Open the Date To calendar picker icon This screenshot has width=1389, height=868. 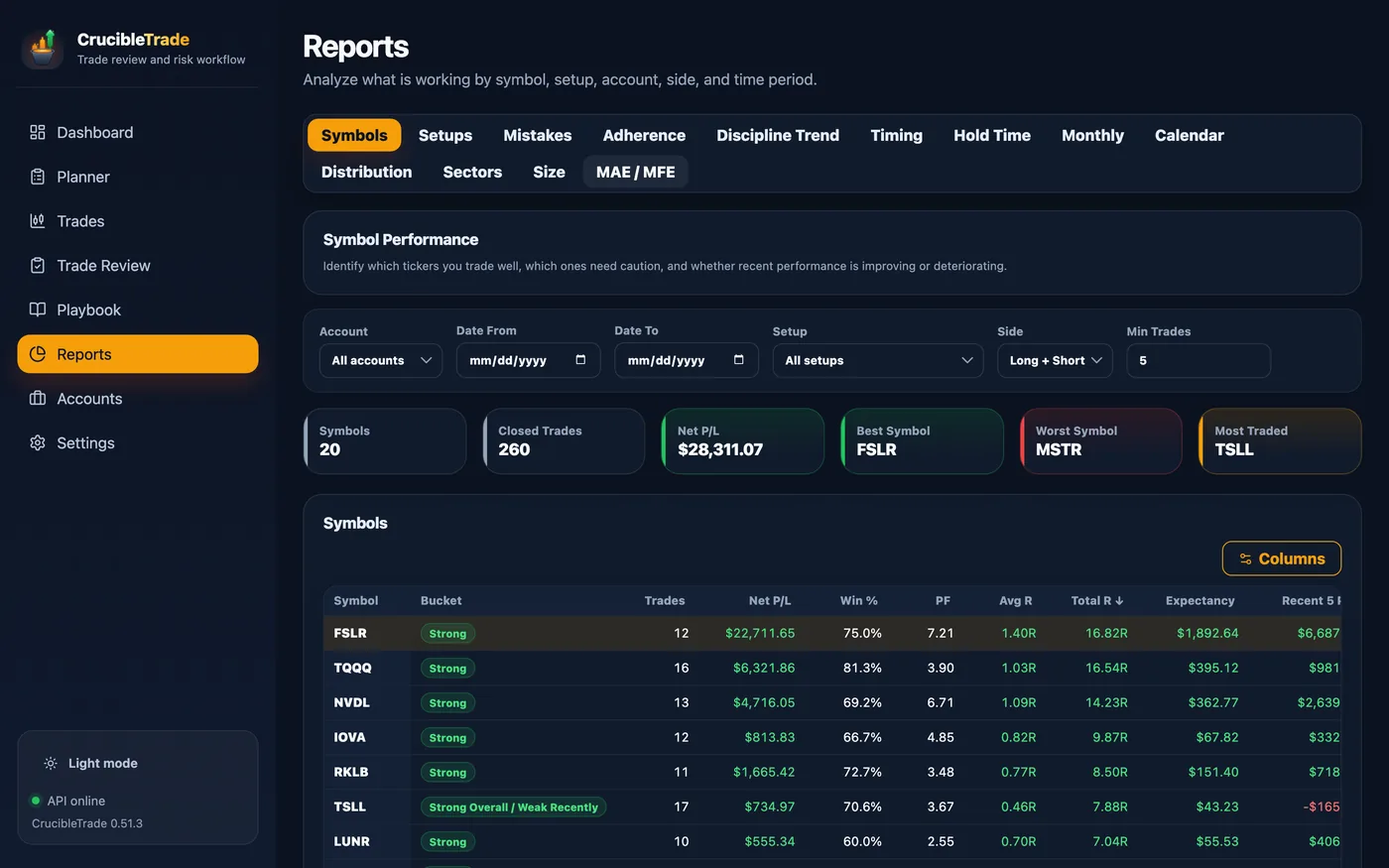click(738, 360)
